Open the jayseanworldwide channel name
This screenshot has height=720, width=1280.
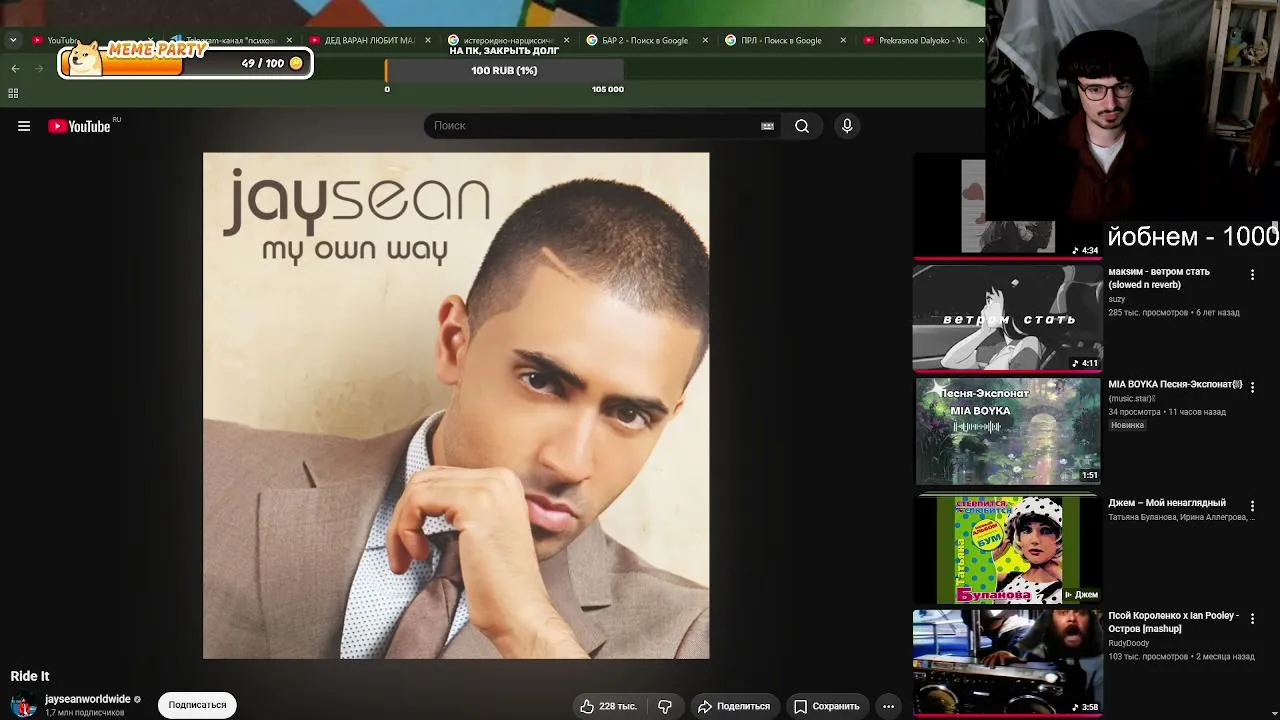(88, 699)
